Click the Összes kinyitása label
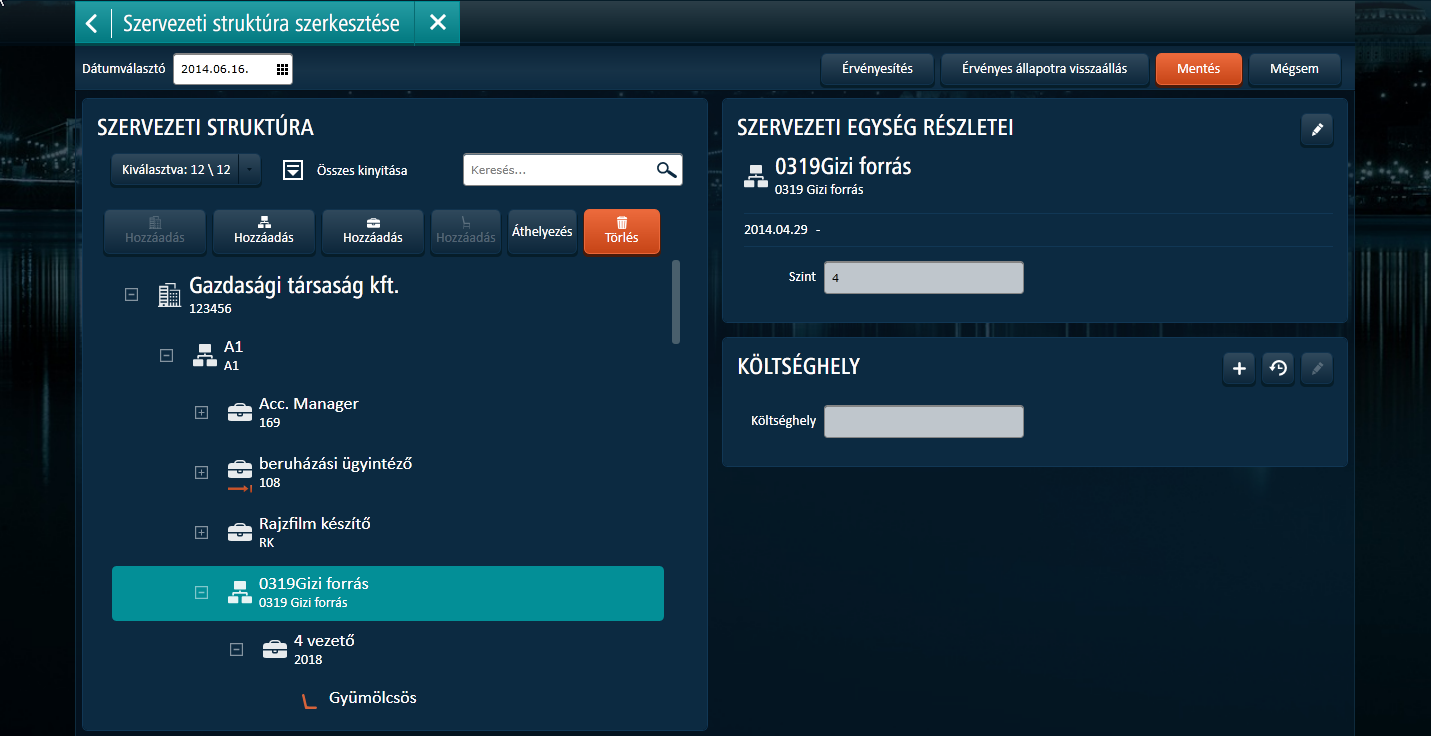 [362, 171]
